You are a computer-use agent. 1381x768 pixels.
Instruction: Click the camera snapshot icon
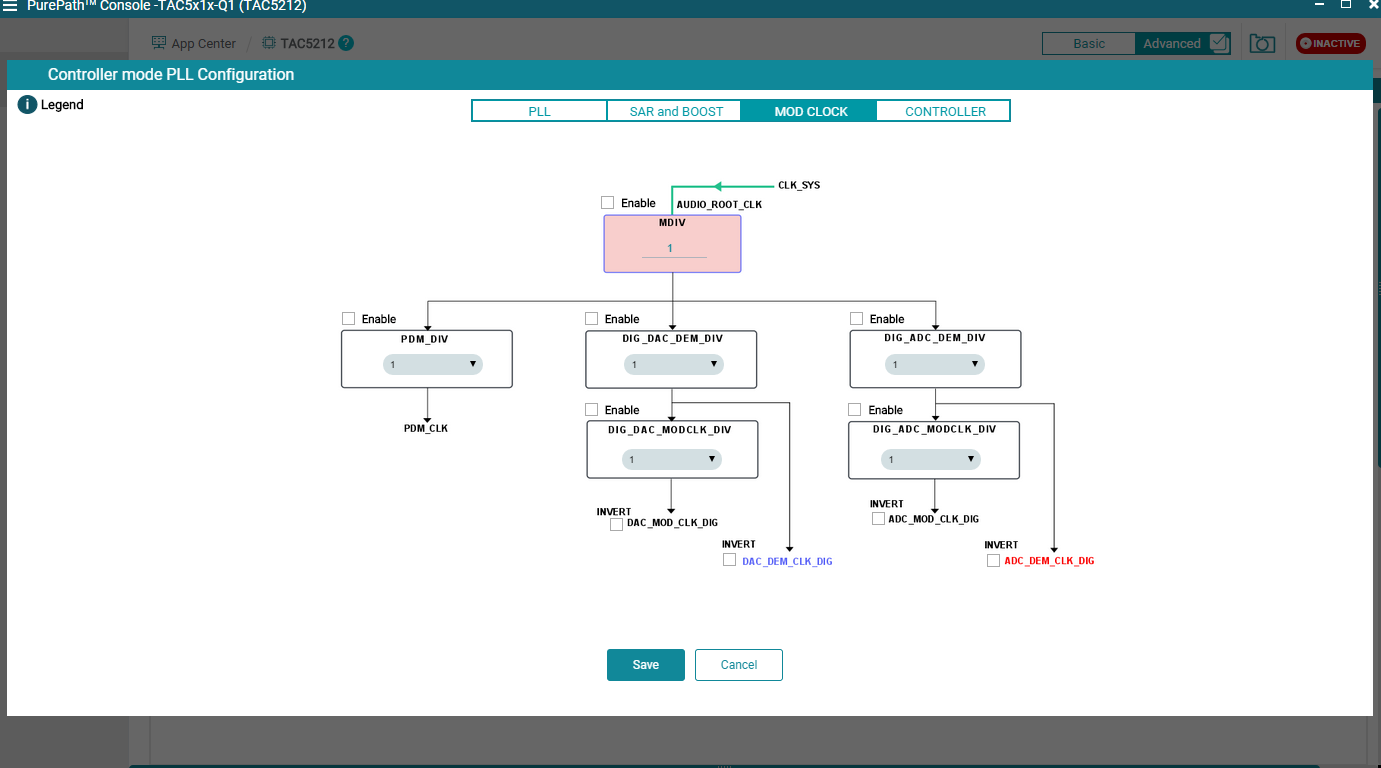[1262, 43]
